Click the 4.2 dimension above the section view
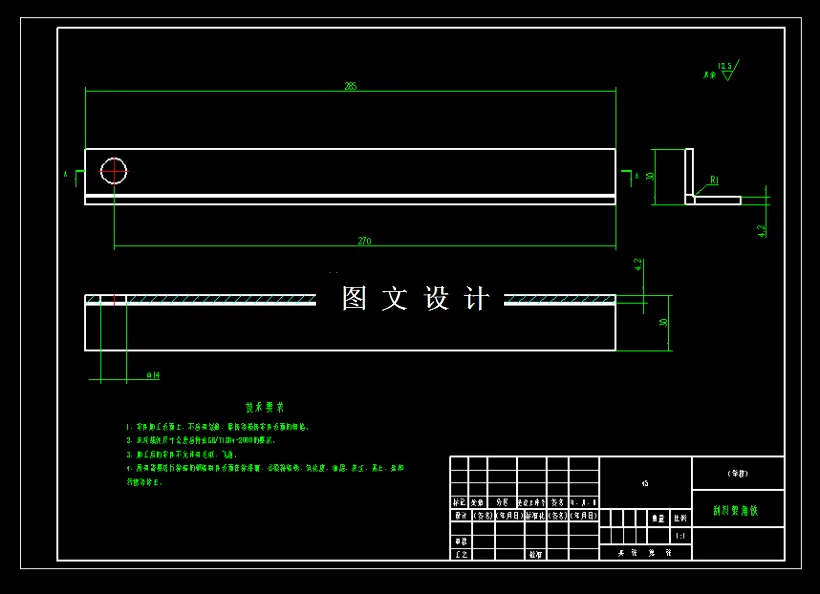 [x=638, y=265]
